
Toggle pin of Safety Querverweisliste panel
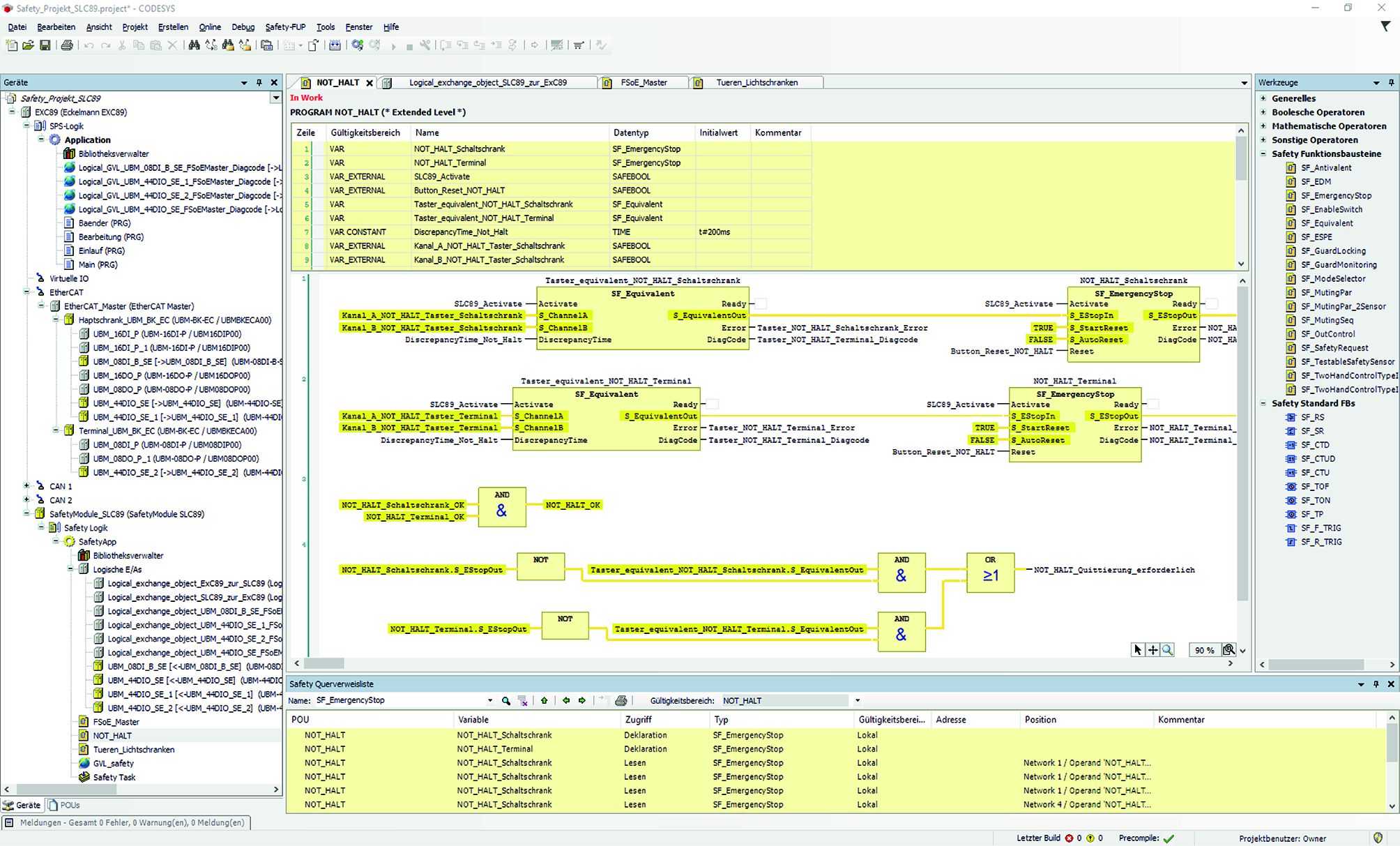coord(1376,684)
